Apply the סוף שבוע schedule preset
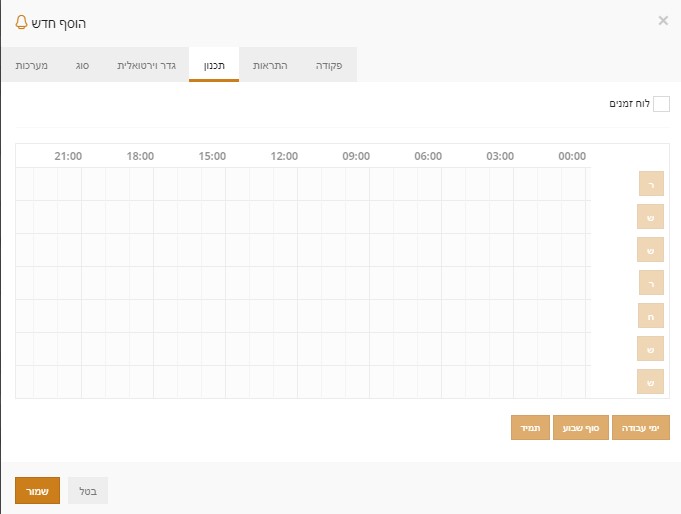 coord(580,428)
